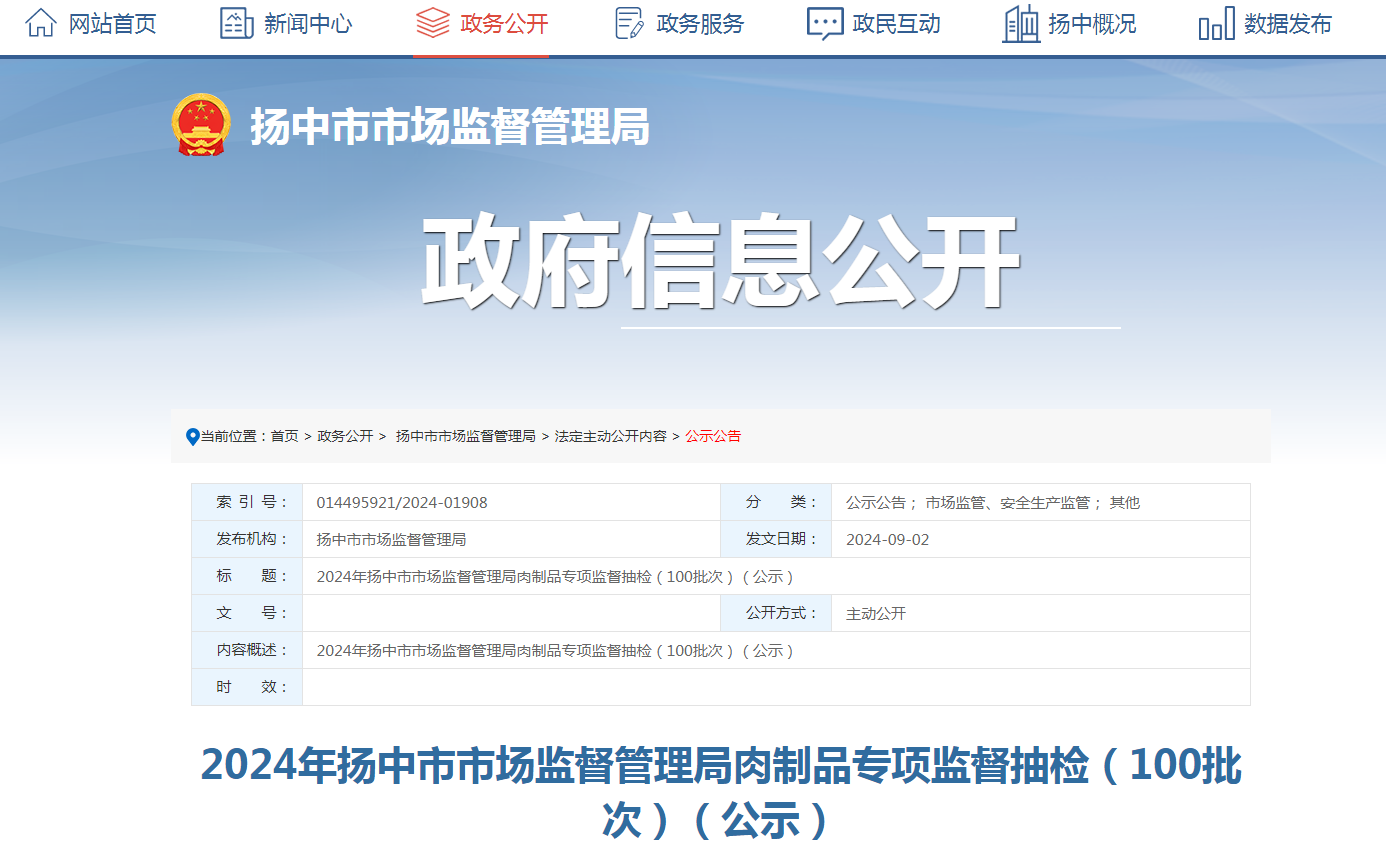Click the newspaper icon beside 新闻中心
Image resolution: width=1386 pixels, height=862 pixels.
pyautogui.click(x=236, y=22)
